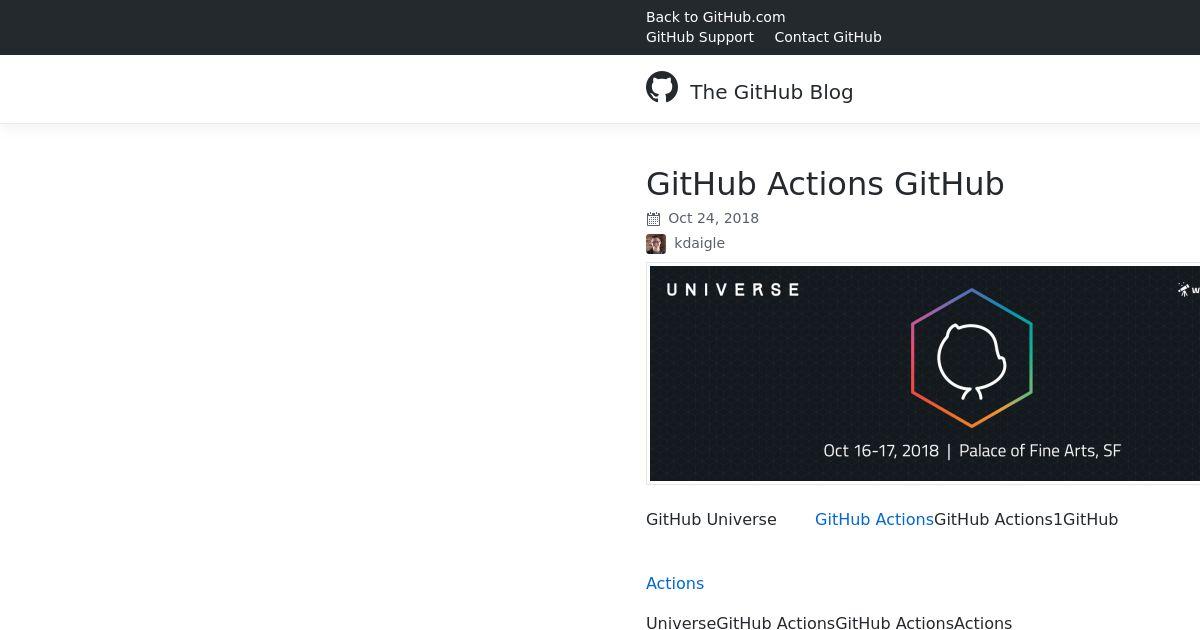Click the blue Actions link

pos(675,583)
